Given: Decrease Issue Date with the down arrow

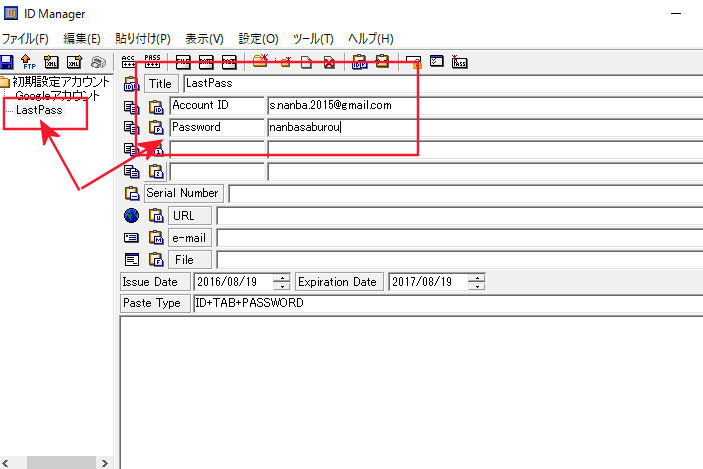Looking at the screenshot, I should pos(282,286).
